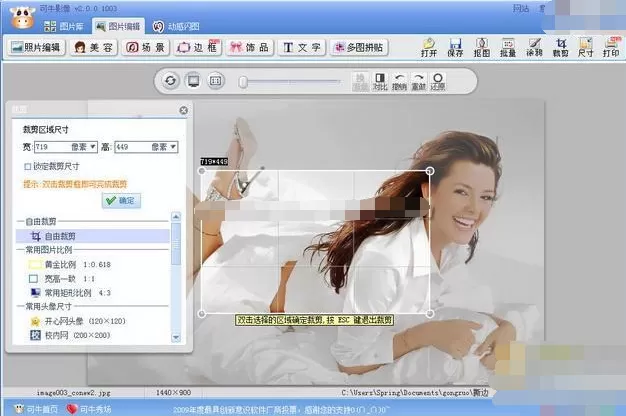Image resolution: width=626 pixels, height=416 pixels.
Task: Click the crop height field showing 449
Action: click(x=133, y=147)
